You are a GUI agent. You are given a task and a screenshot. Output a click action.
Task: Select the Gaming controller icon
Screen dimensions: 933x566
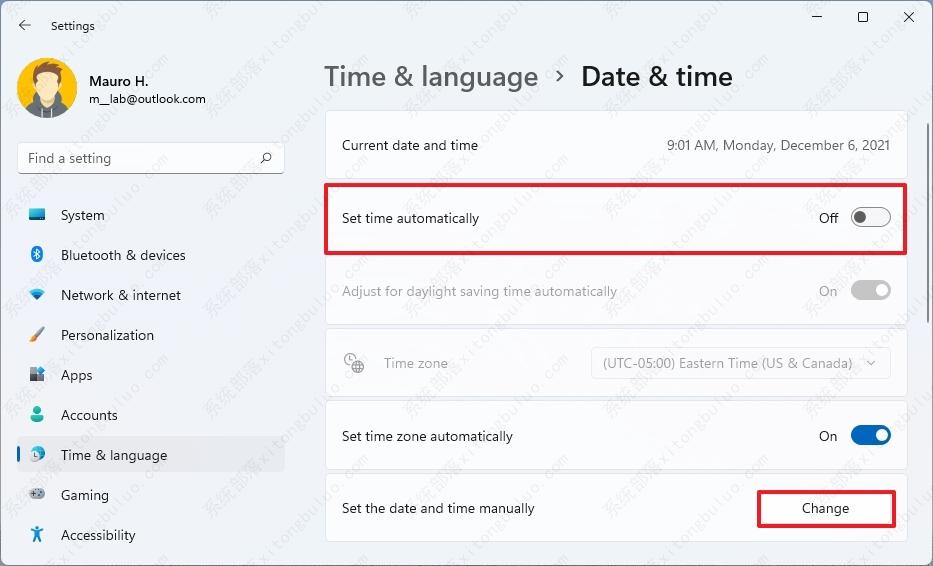(x=37, y=495)
